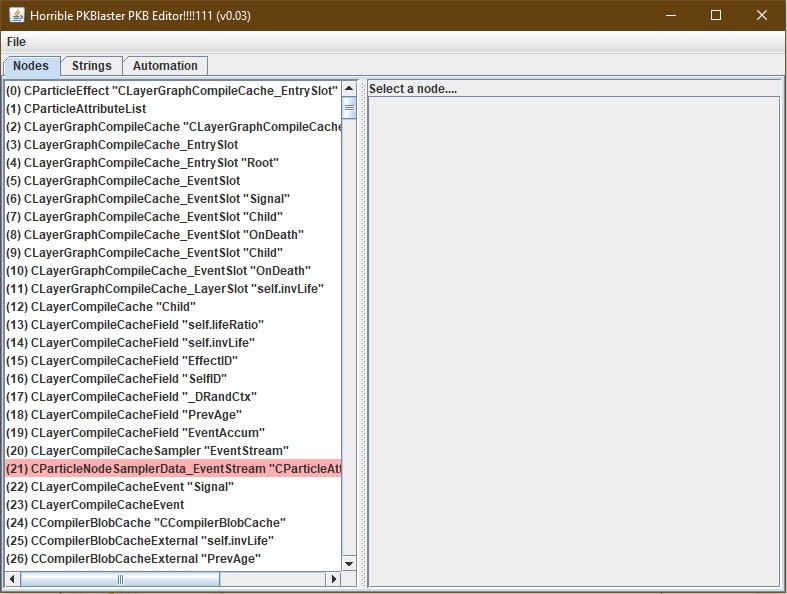This screenshot has width=787, height=594.
Task: Select node (17) field "_DRandCtx"
Action: [x=173, y=397]
